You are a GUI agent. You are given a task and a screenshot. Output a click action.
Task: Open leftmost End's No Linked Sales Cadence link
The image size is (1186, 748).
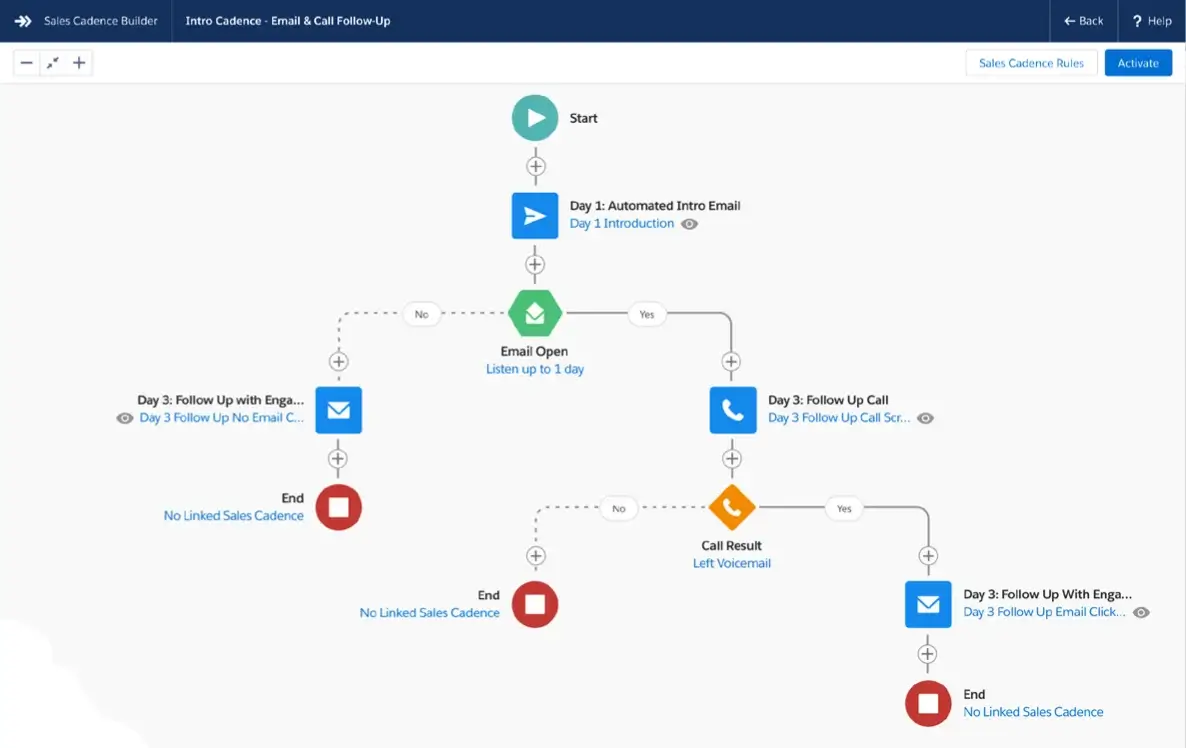(234, 516)
